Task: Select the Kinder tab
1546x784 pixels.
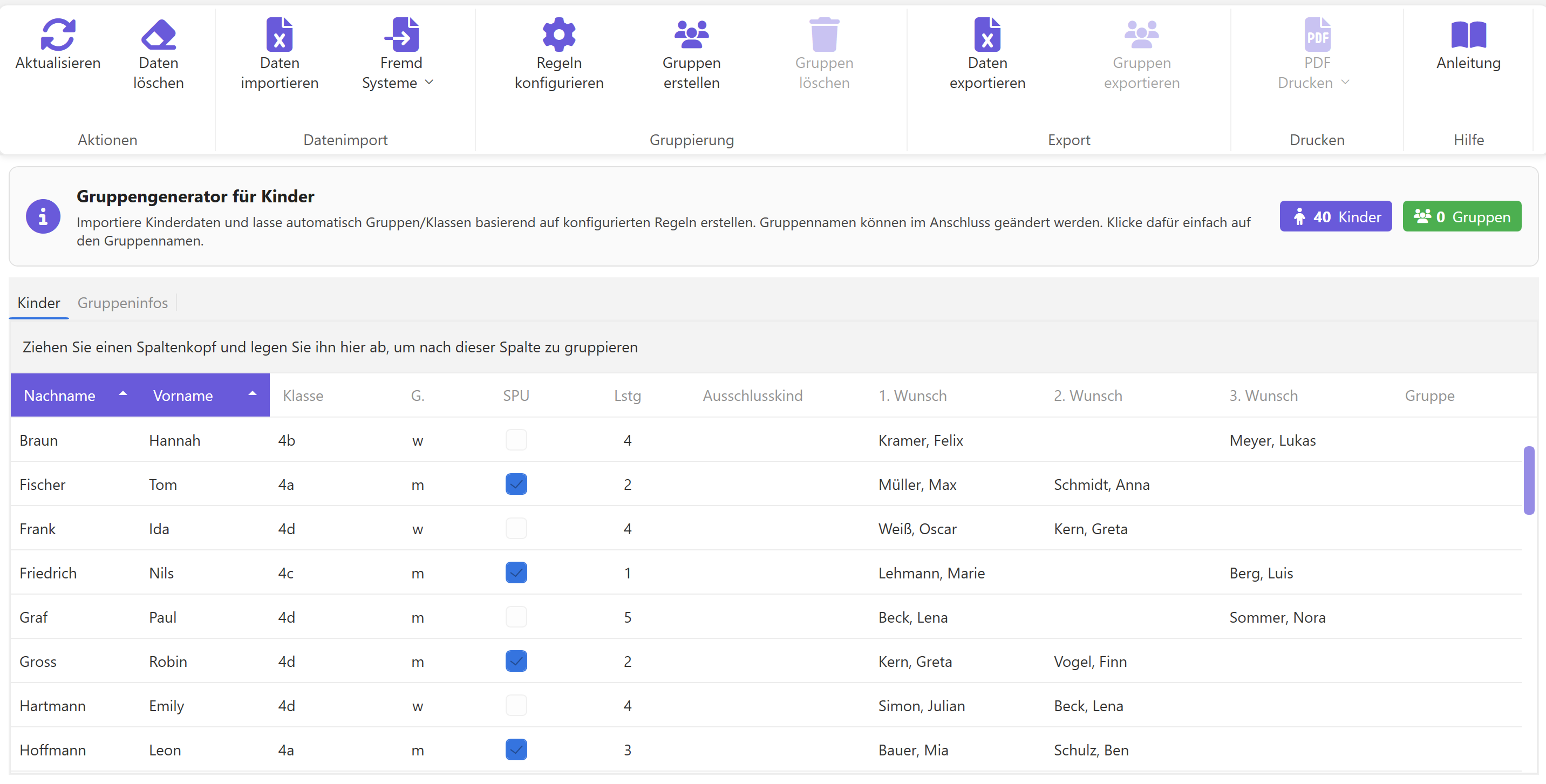Action: pos(38,303)
